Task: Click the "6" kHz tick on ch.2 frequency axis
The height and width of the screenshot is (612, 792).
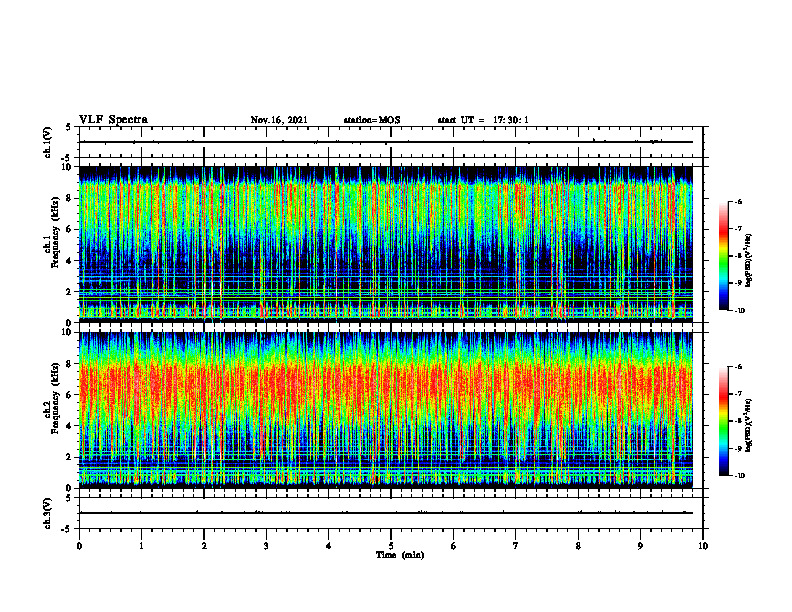Action: coord(70,395)
